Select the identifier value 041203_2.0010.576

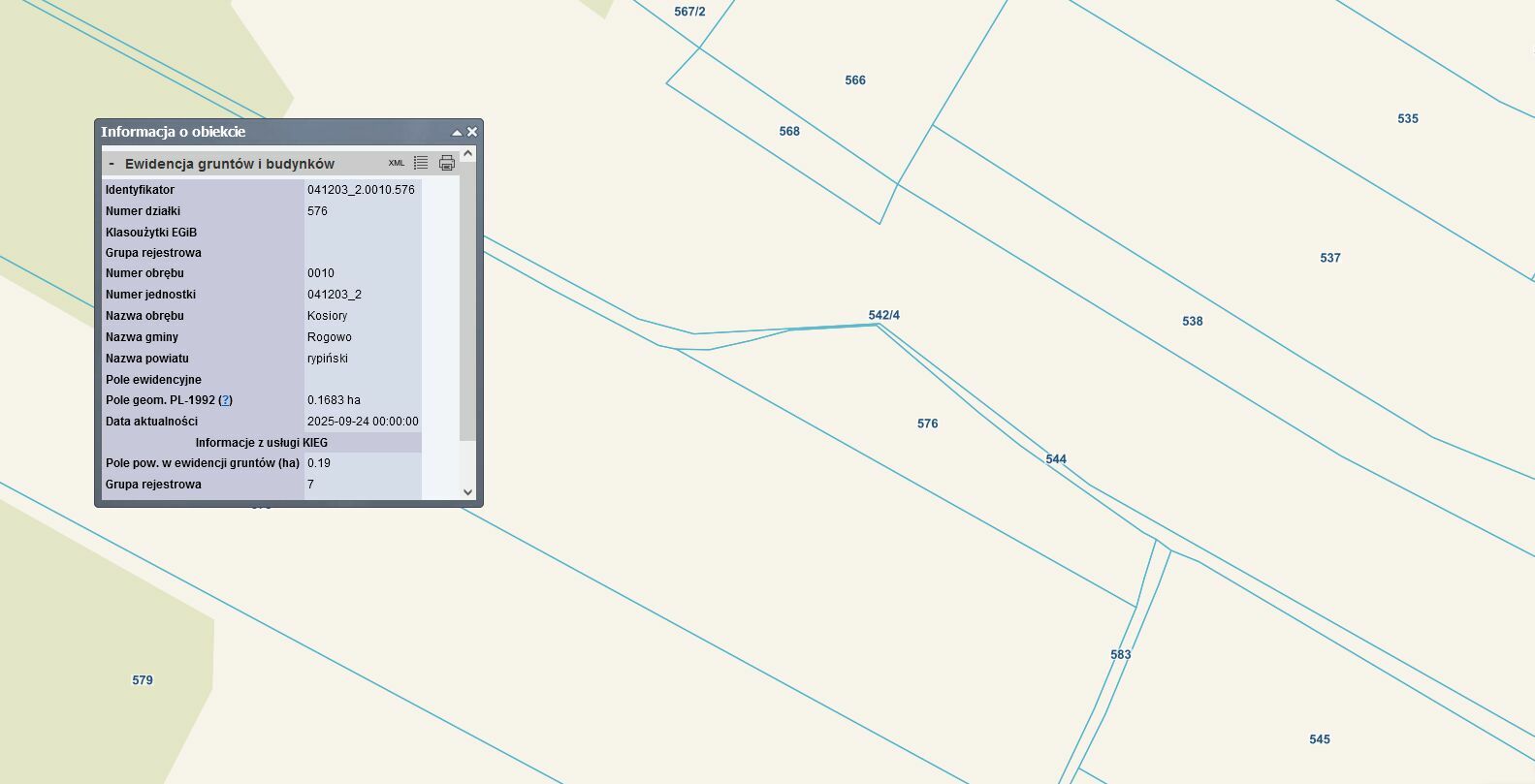(361, 190)
